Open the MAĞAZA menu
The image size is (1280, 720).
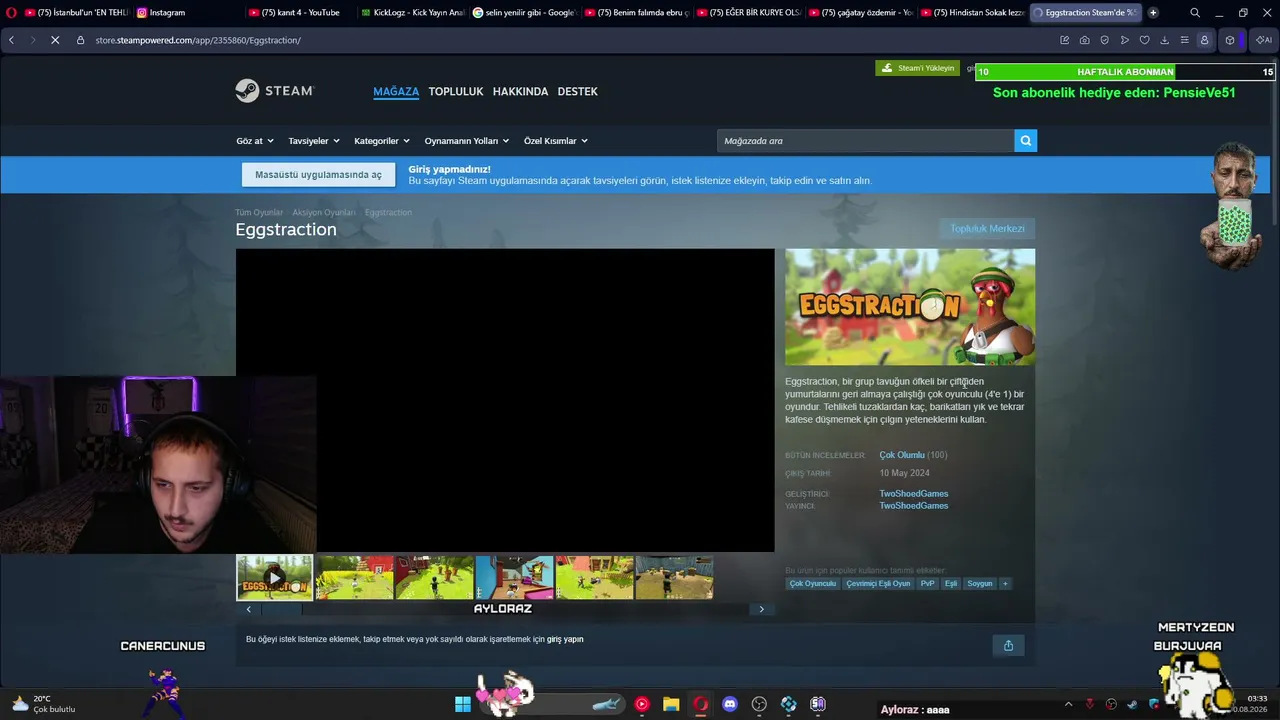(x=396, y=91)
